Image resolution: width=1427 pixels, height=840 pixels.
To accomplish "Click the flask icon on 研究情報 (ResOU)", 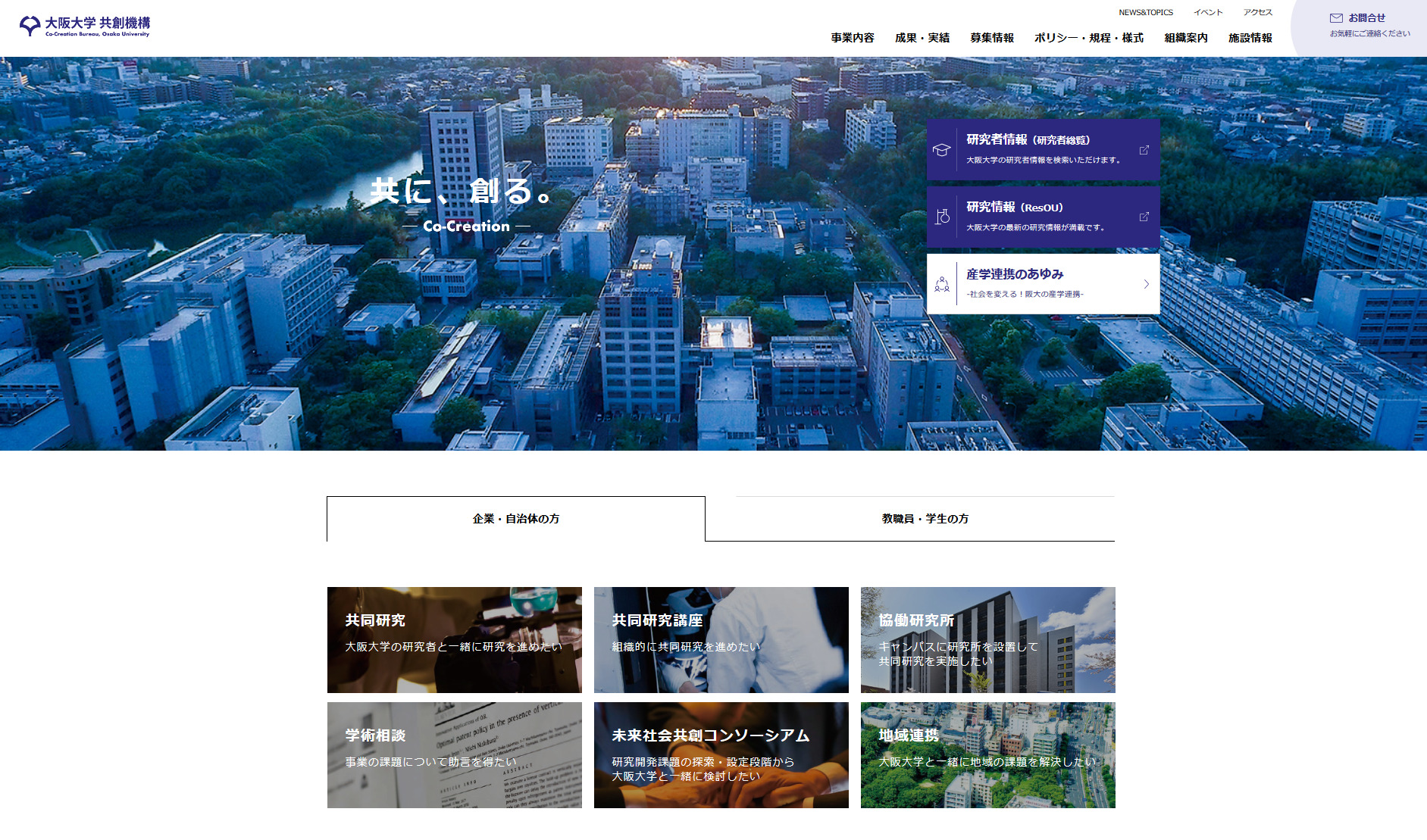I will point(942,217).
